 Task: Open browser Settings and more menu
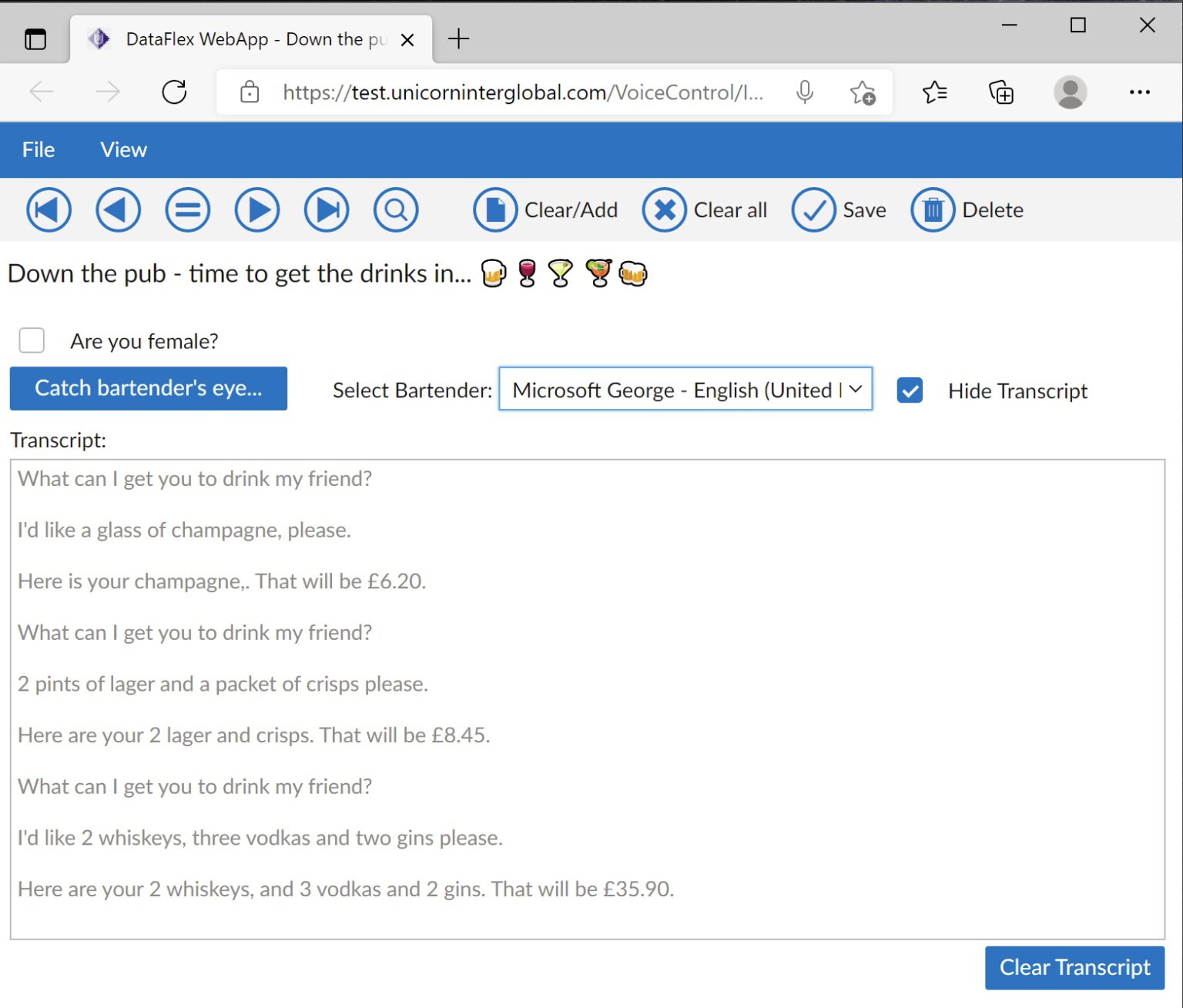tap(1139, 92)
